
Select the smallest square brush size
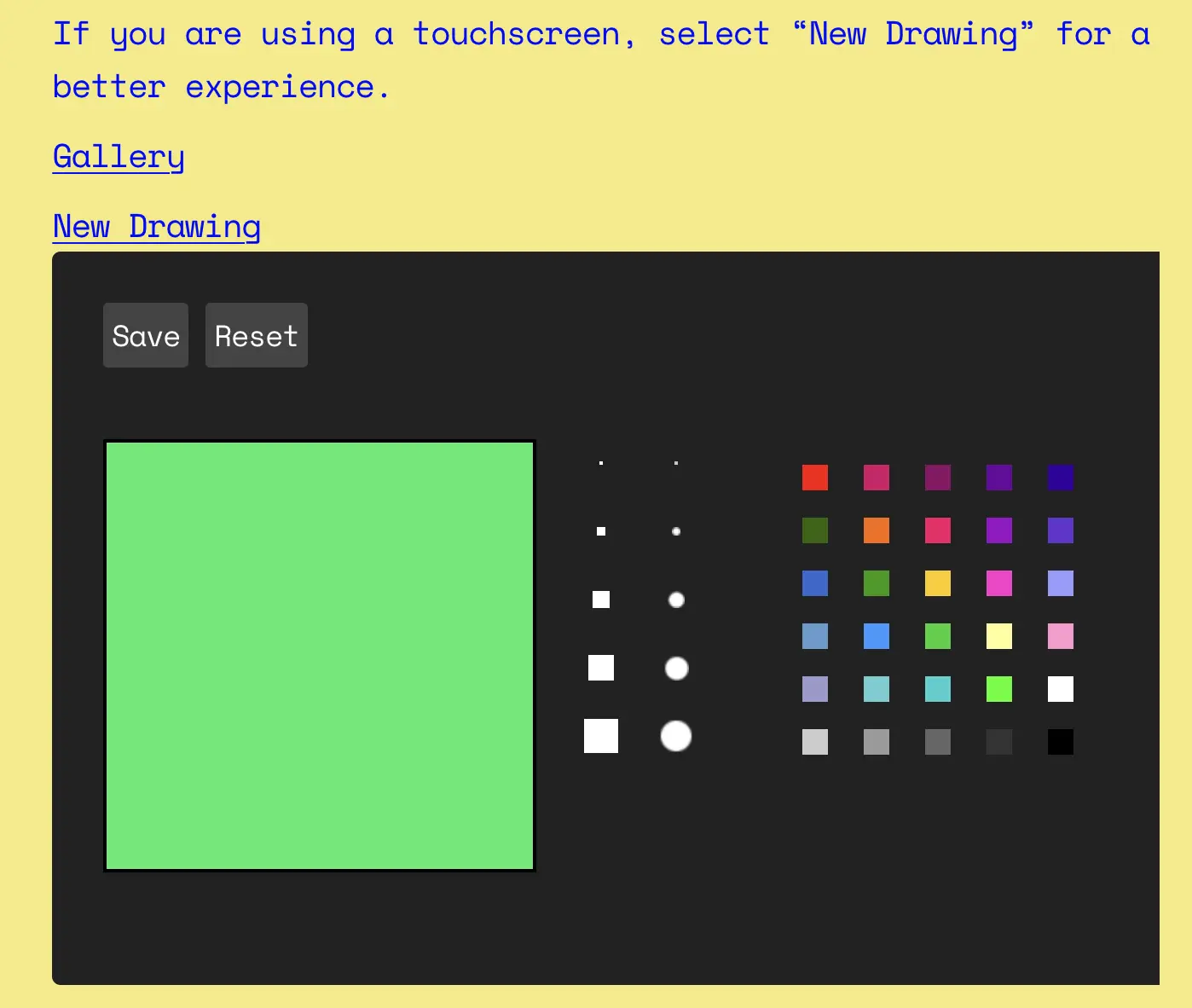pyautogui.click(x=601, y=463)
